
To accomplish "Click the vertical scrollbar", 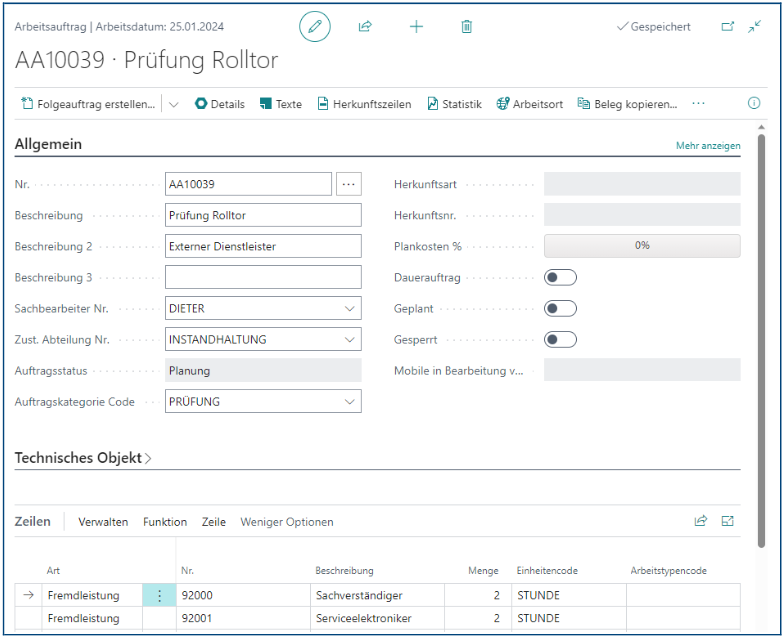I will [761, 340].
